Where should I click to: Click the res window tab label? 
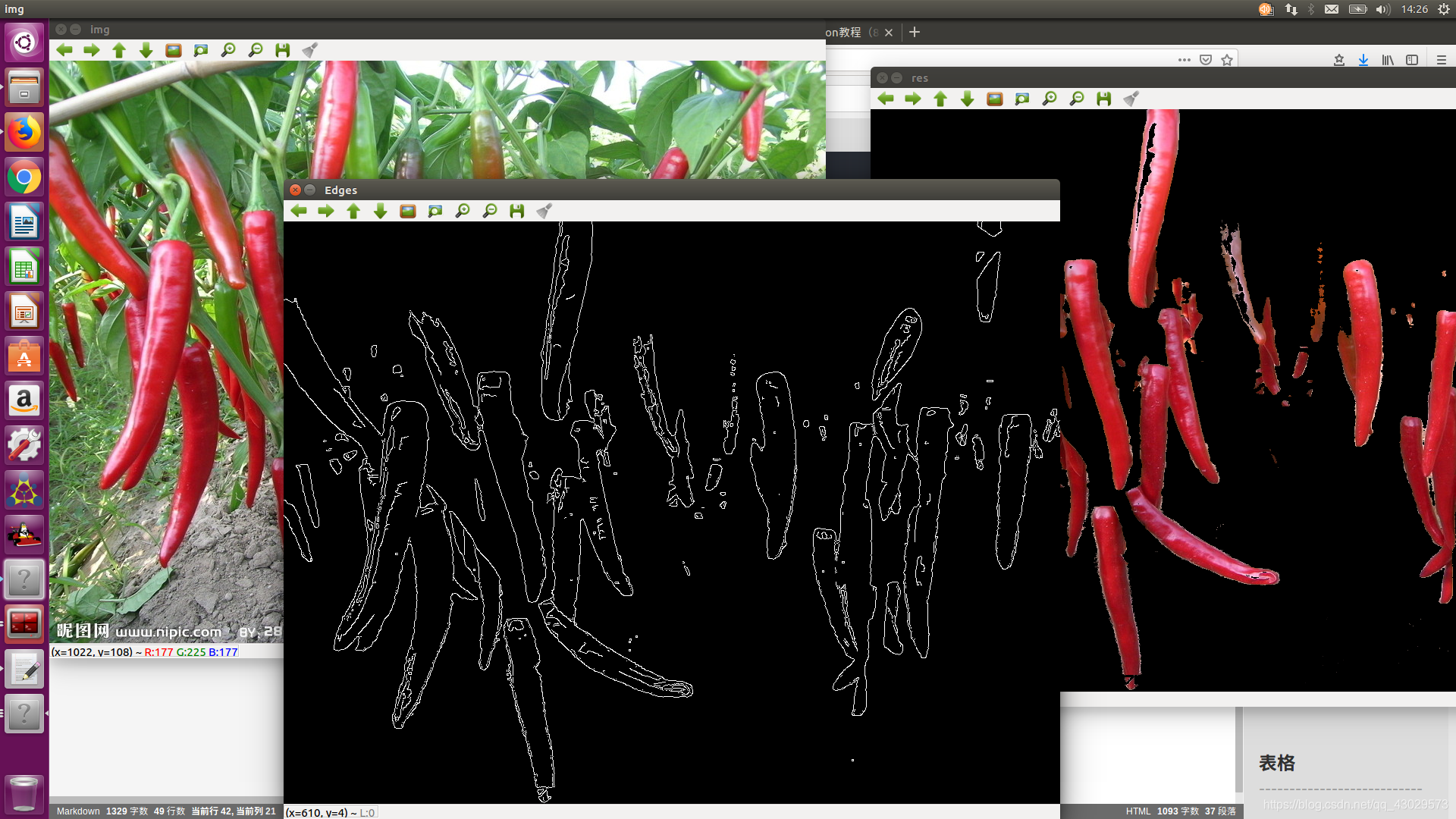coord(918,77)
